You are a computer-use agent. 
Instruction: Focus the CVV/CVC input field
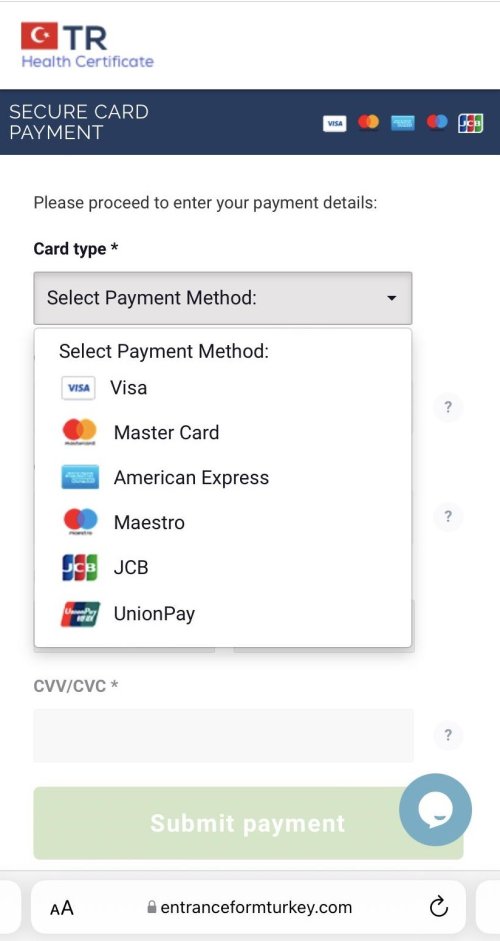(x=223, y=735)
